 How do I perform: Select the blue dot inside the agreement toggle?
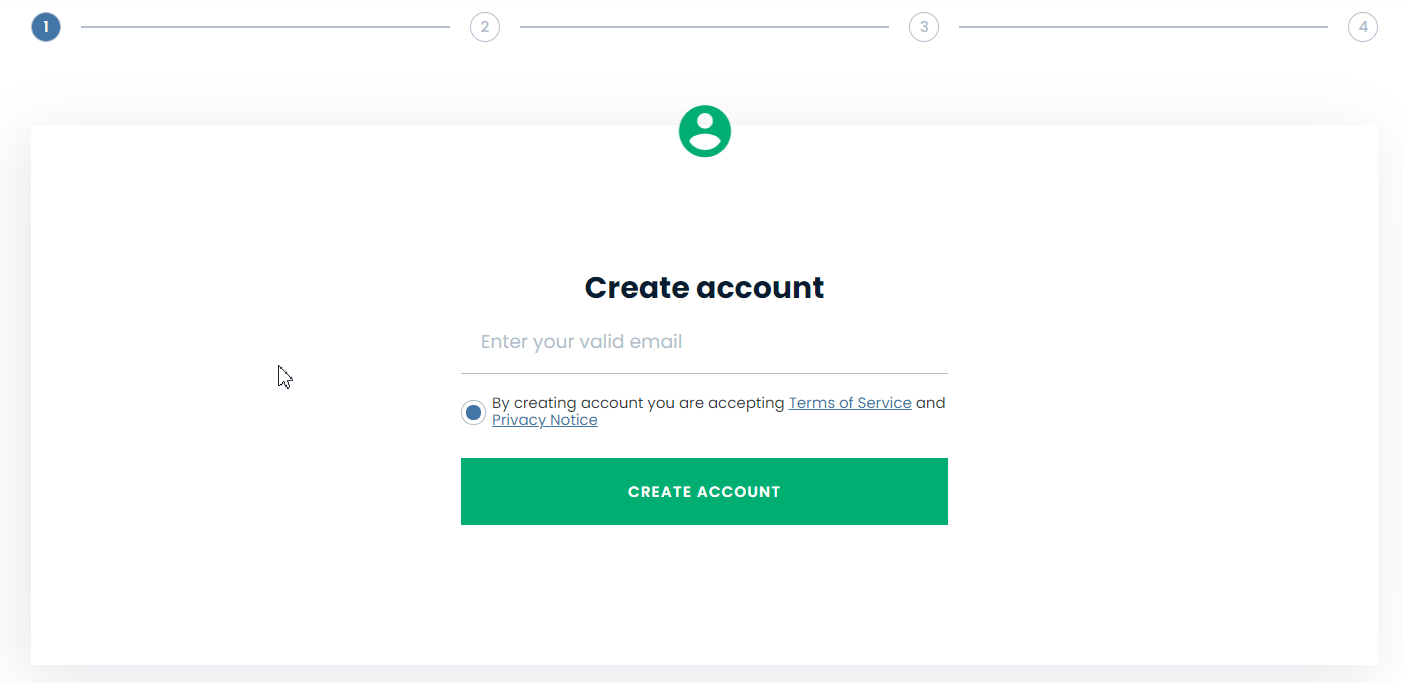pyautogui.click(x=474, y=412)
